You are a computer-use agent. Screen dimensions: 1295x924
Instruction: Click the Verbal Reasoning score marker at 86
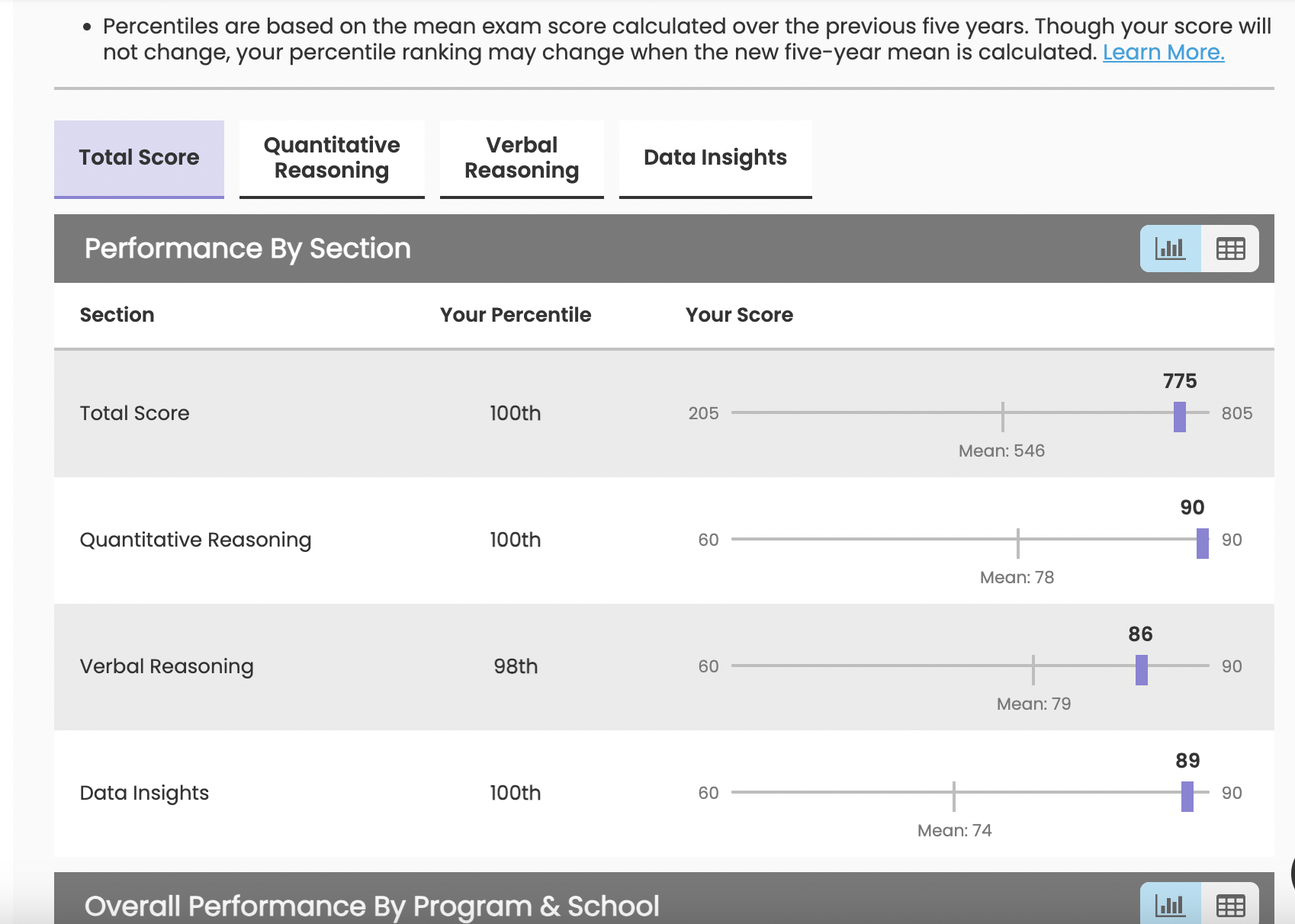tap(1142, 670)
